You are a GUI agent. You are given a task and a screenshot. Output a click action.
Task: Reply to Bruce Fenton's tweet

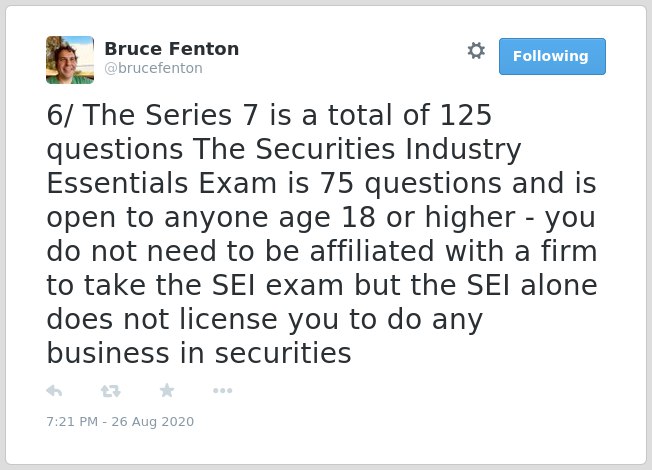click(54, 391)
